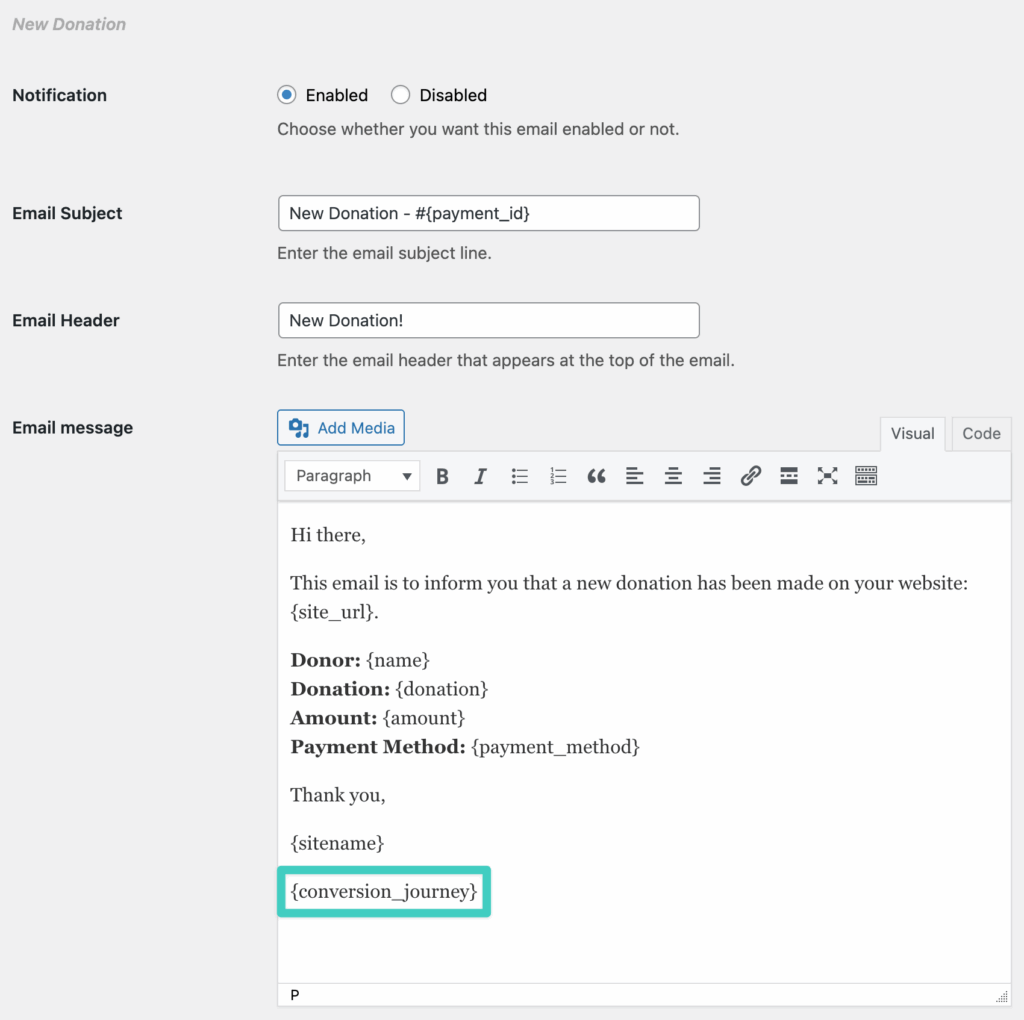Switch to the Visual editor tab
This screenshot has height=1020, width=1024.
[912, 434]
